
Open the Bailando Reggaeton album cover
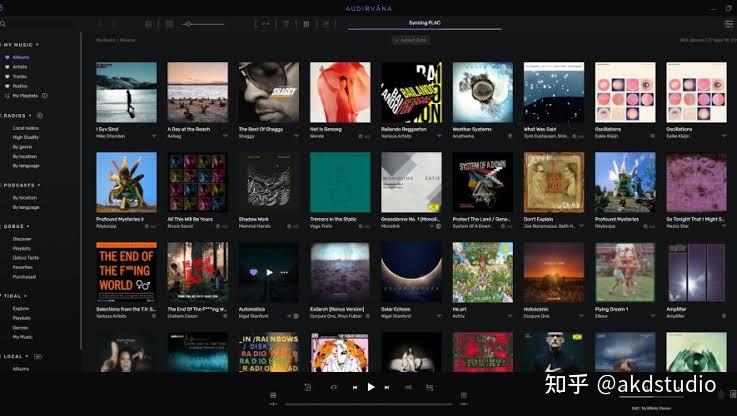pyautogui.click(x=411, y=92)
